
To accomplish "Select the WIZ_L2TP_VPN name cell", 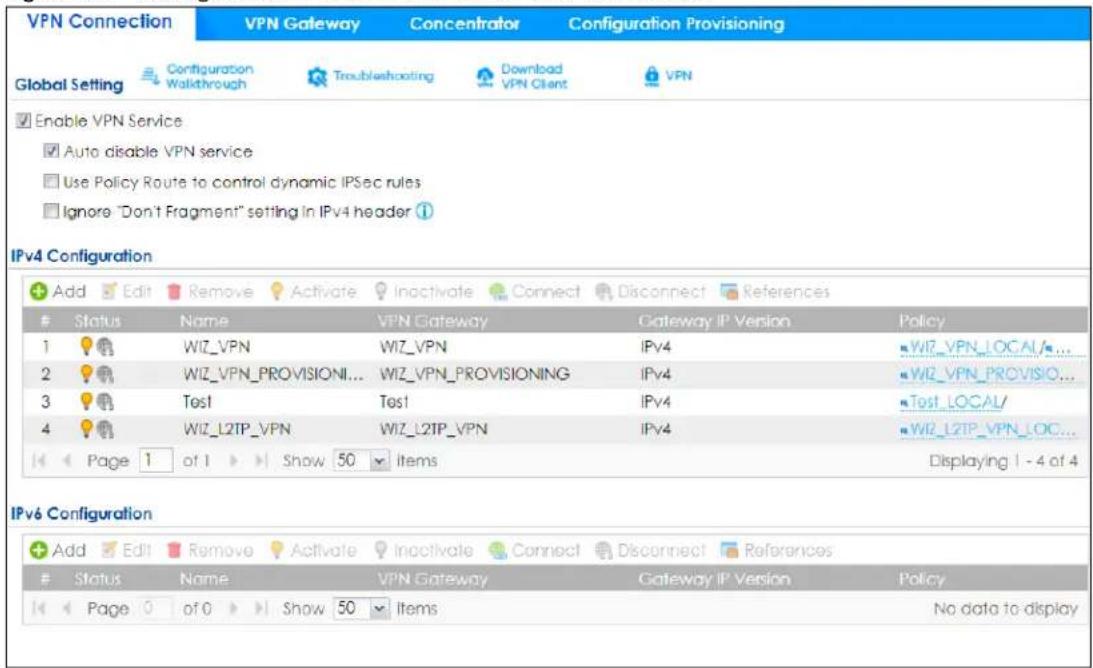I will tap(237, 429).
